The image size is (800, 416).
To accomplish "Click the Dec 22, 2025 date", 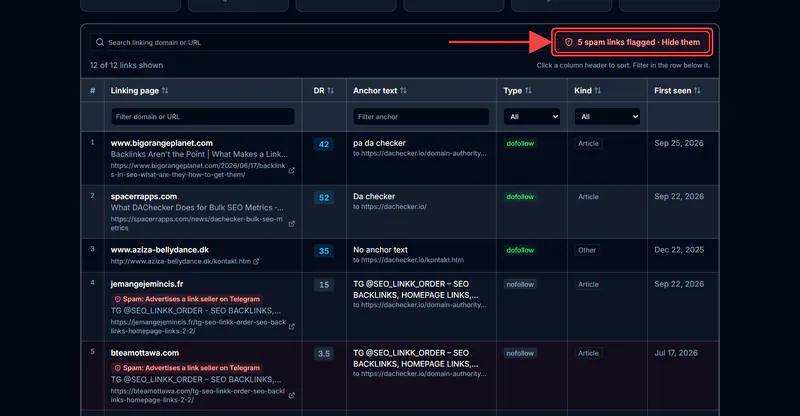I will pos(679,250).
